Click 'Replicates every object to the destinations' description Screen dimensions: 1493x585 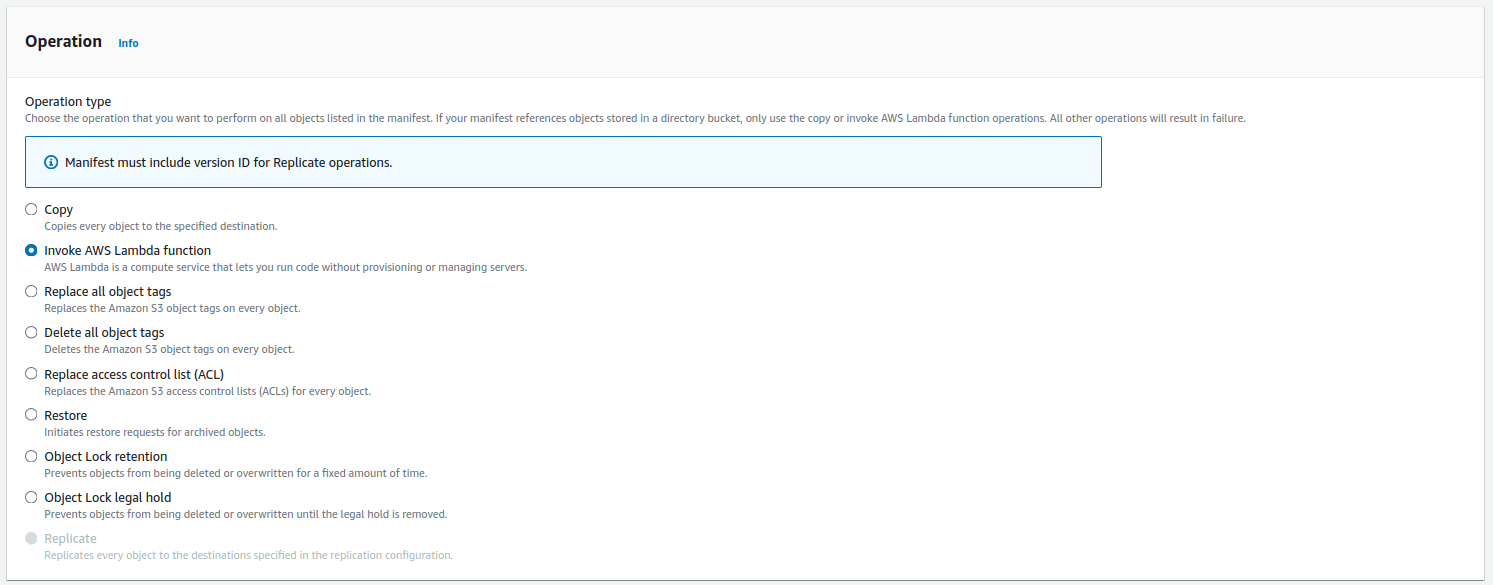248,555
